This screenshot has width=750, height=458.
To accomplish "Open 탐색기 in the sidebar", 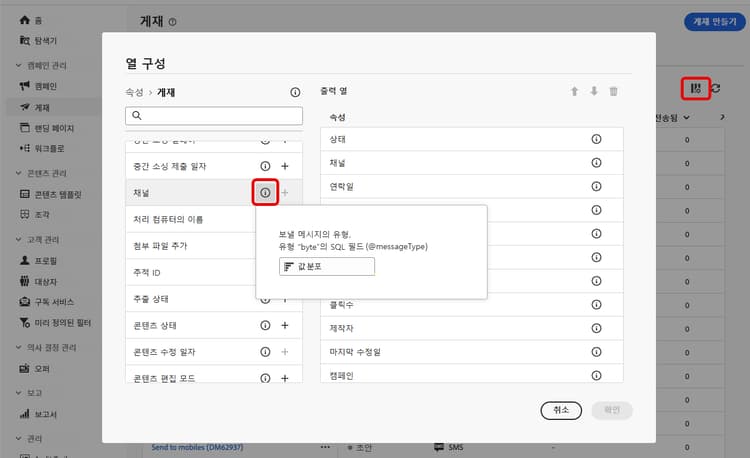I will (38, 41).
